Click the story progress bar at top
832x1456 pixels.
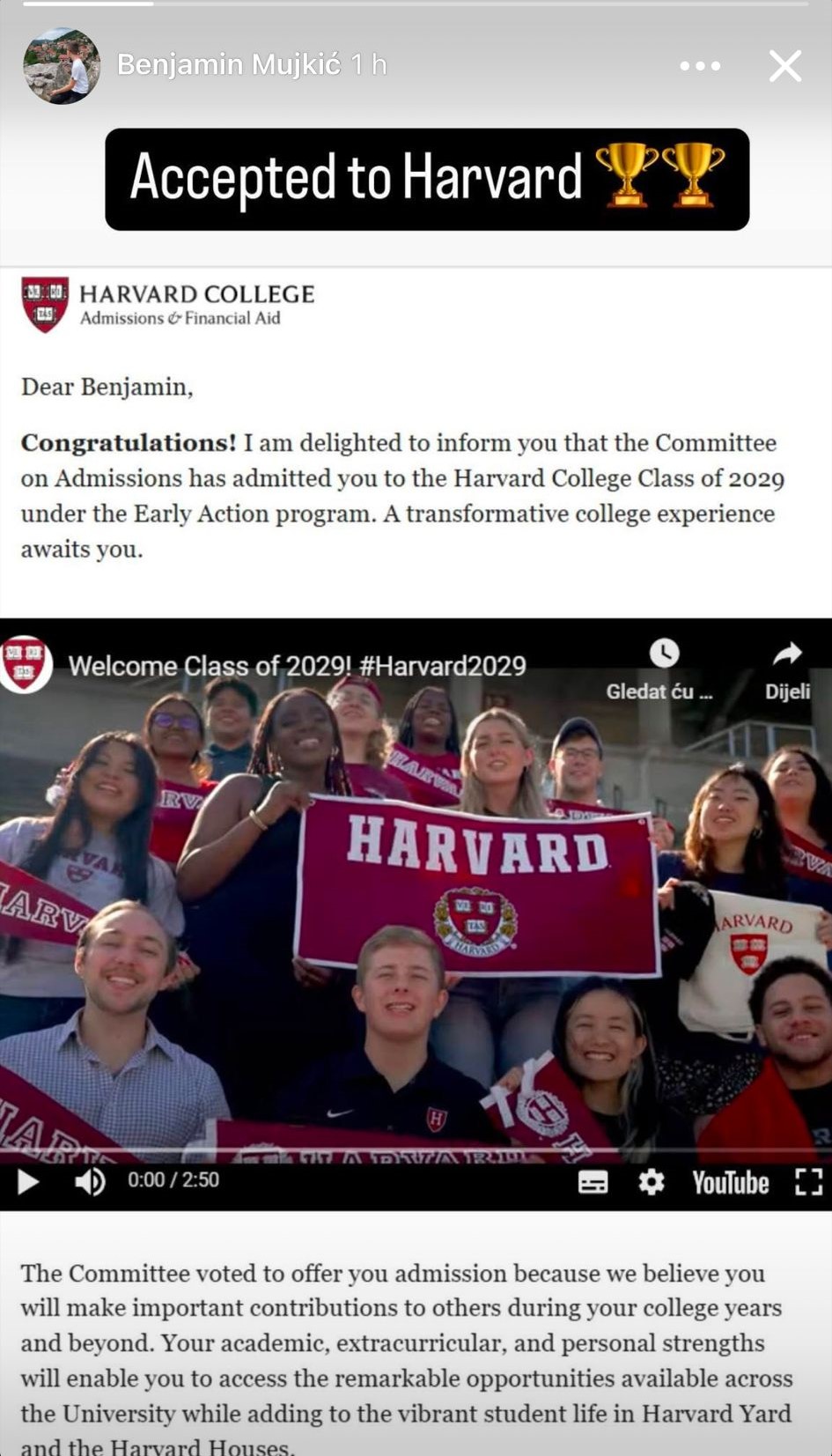coord(416,4)
